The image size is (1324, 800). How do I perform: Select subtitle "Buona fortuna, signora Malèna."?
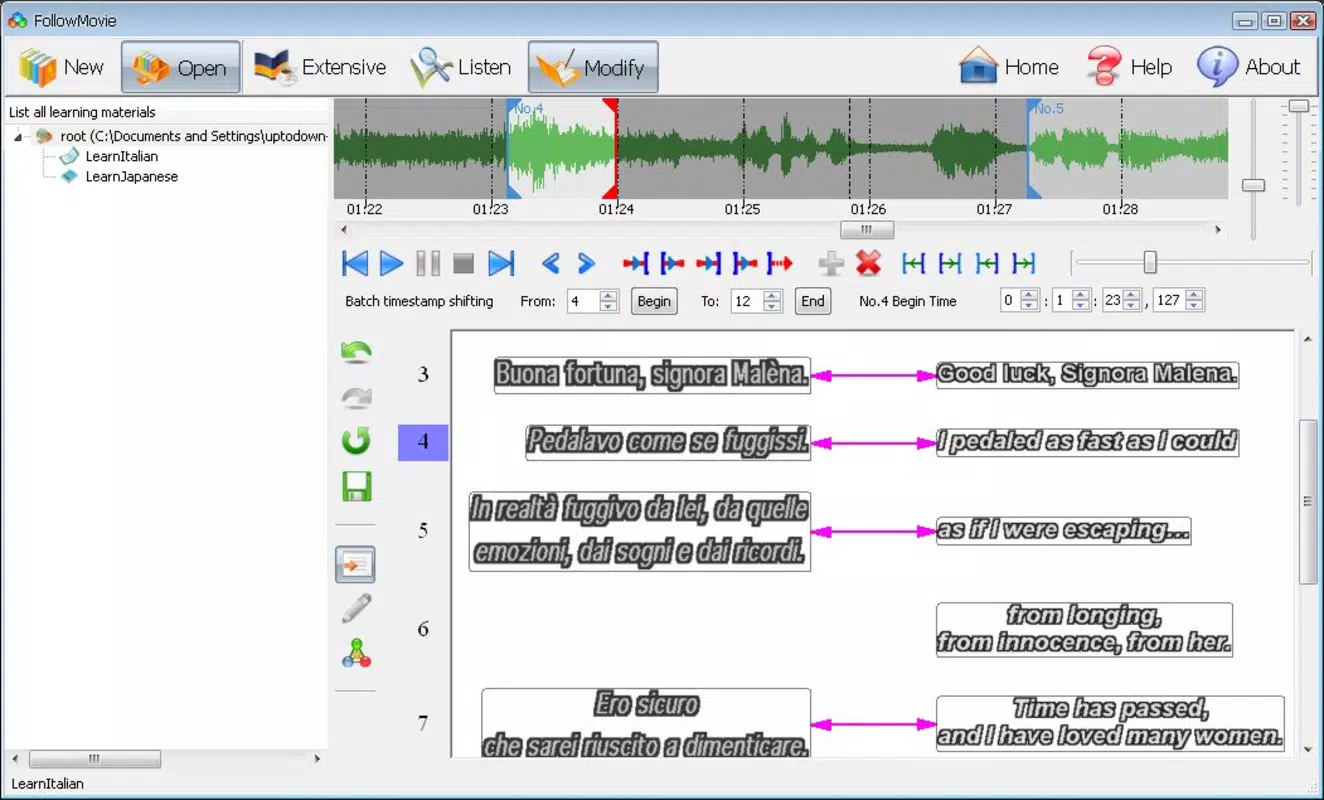click(x=652, y=375)
